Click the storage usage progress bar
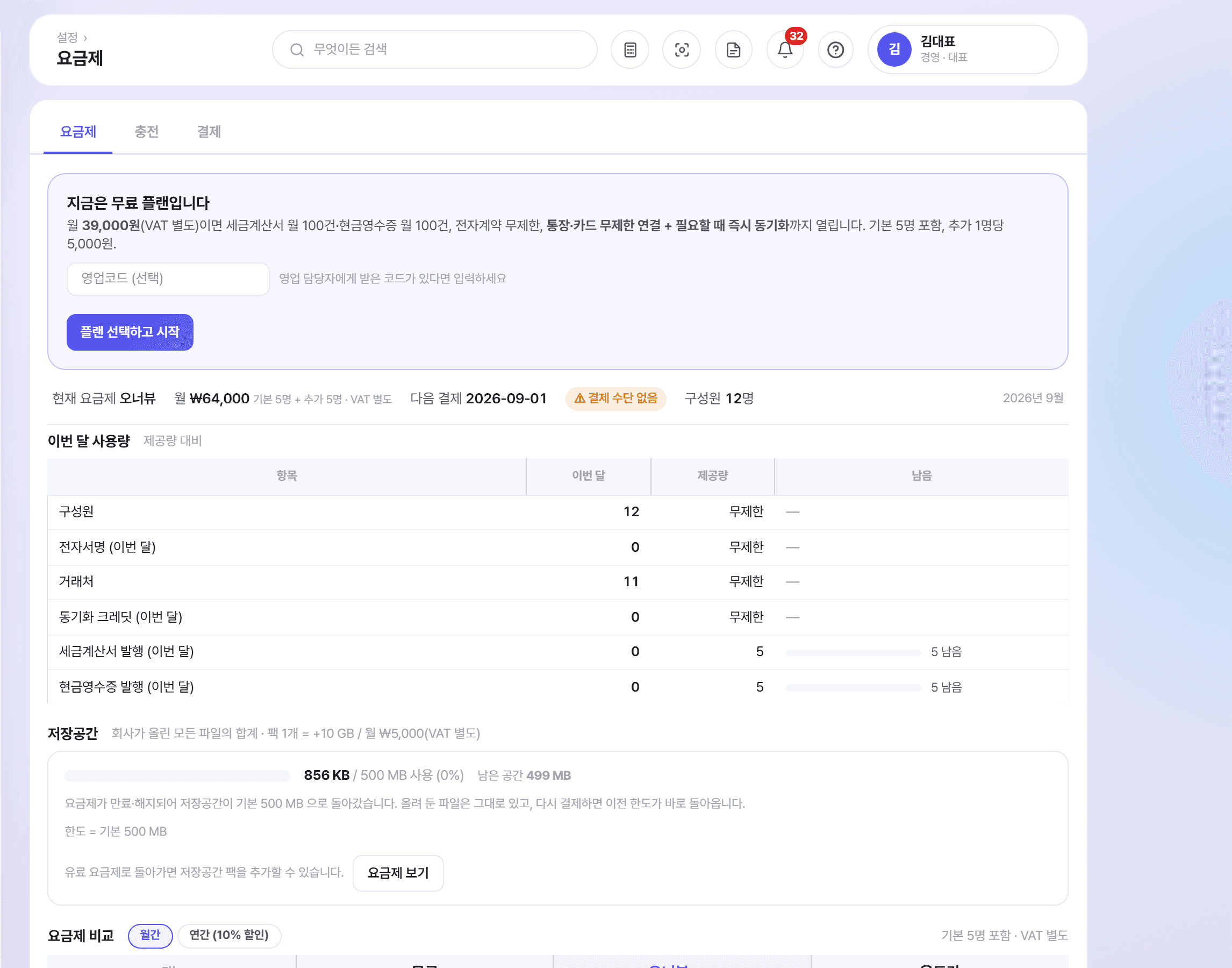 pos(177,776)
